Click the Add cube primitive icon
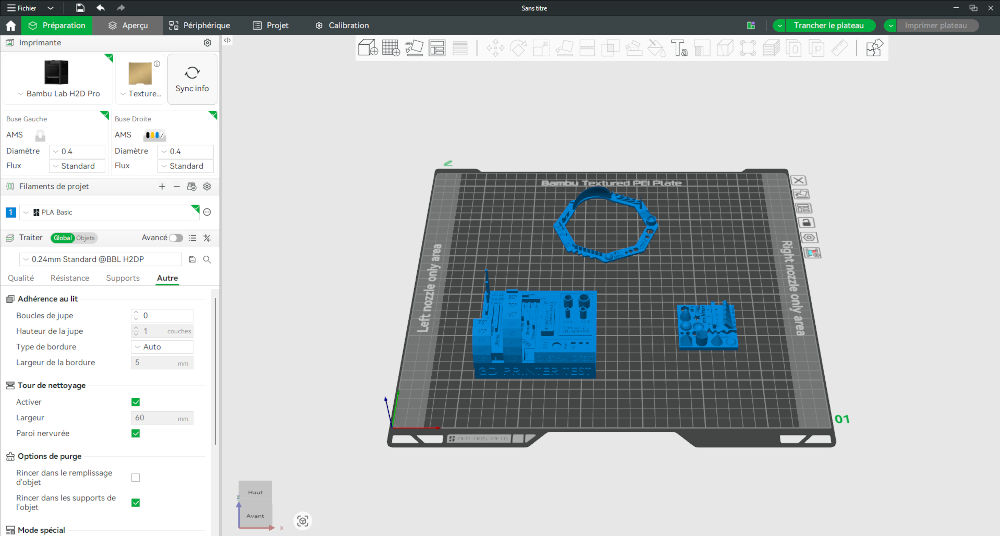Image resolution: width=1000 pixels, height=536 pixels. (x=367, y=48)
